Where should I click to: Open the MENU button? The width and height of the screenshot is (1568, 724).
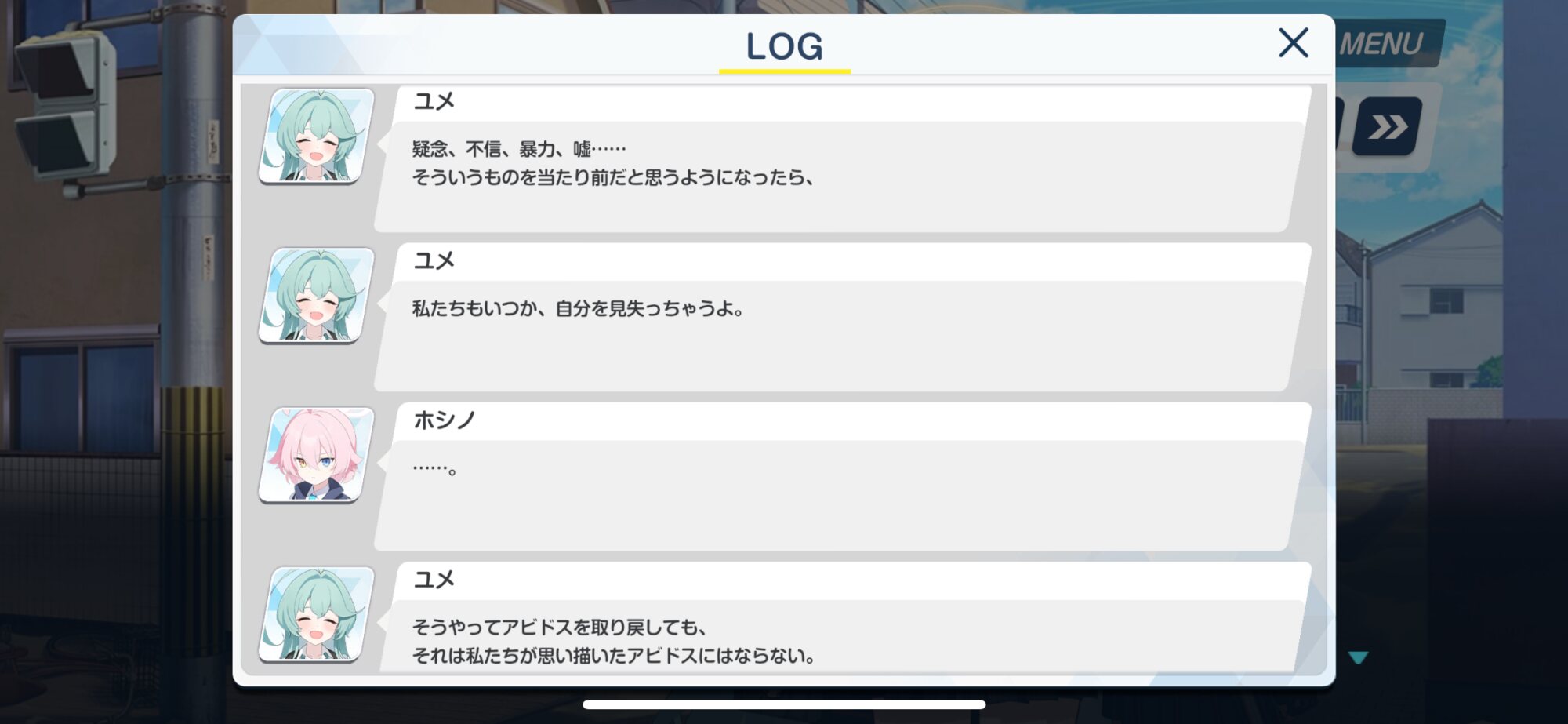1388,44
